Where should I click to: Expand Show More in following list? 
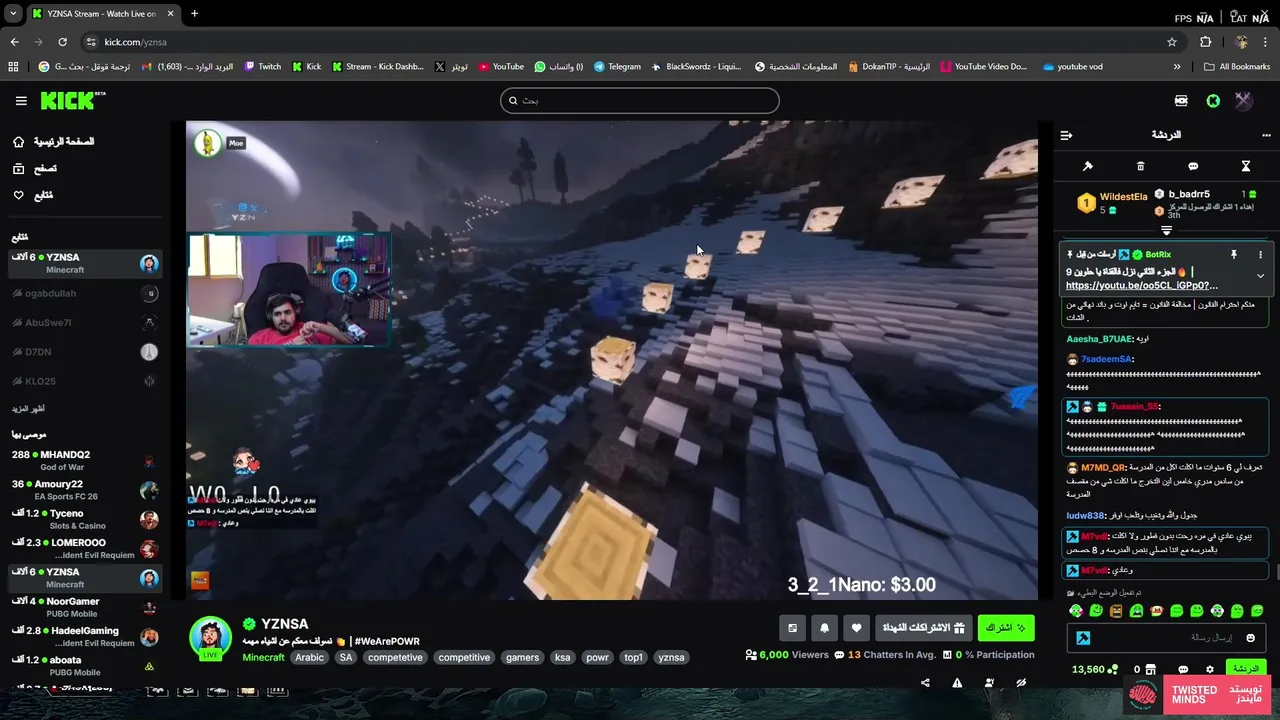(x=29, y=409)
